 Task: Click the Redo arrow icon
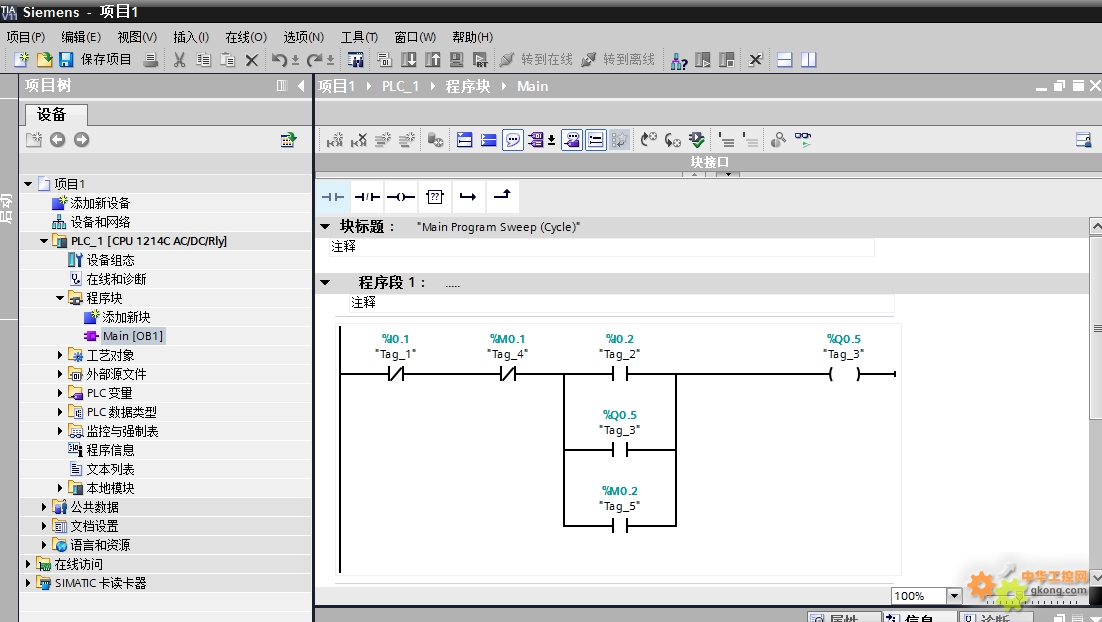(x=314, y=60)
